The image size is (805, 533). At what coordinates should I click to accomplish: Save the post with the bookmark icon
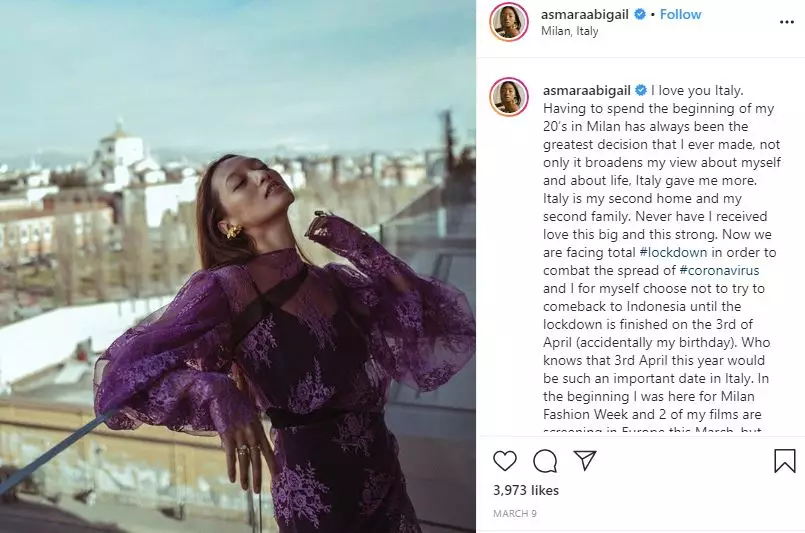tap(784, 461)
